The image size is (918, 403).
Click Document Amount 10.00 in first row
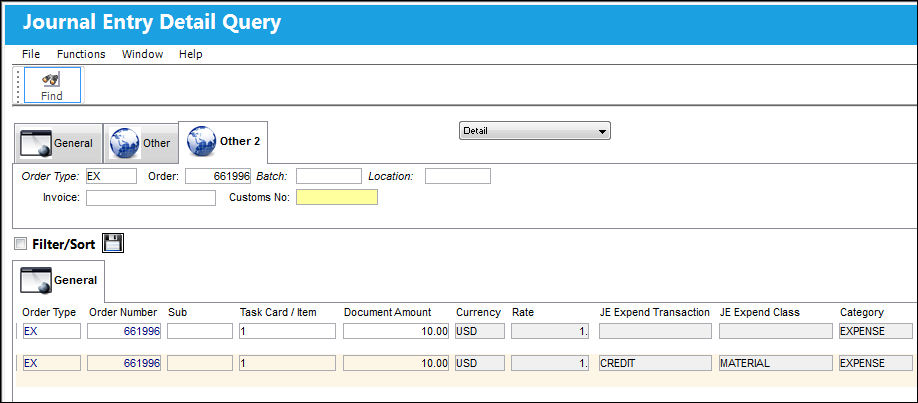[x=396, y=331]
